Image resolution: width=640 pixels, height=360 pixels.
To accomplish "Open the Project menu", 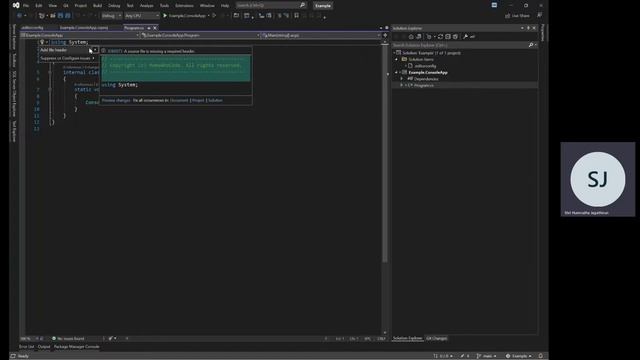I will [x=80, y=6].
